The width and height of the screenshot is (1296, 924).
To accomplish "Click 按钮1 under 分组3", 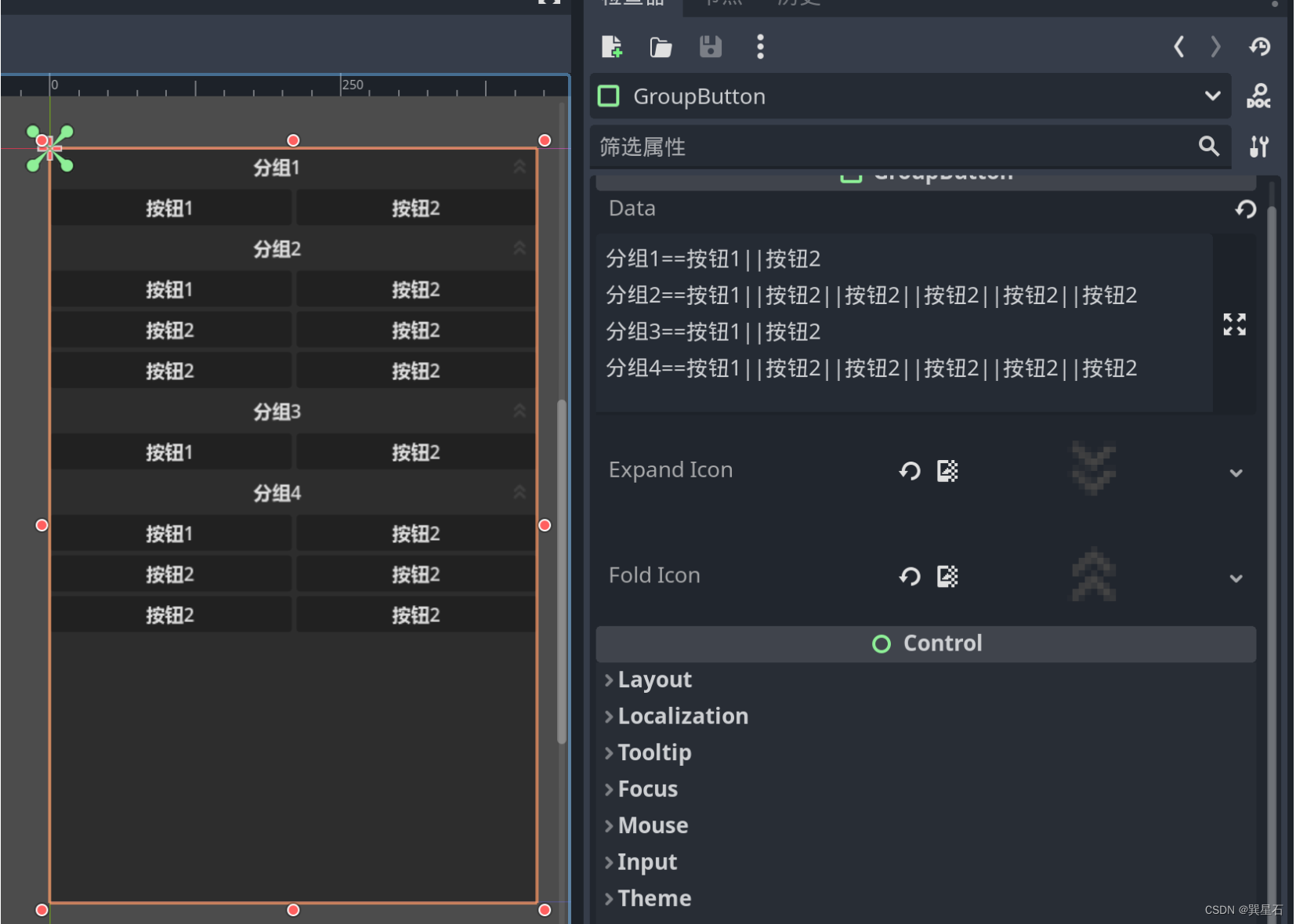I will coord(171,452).
